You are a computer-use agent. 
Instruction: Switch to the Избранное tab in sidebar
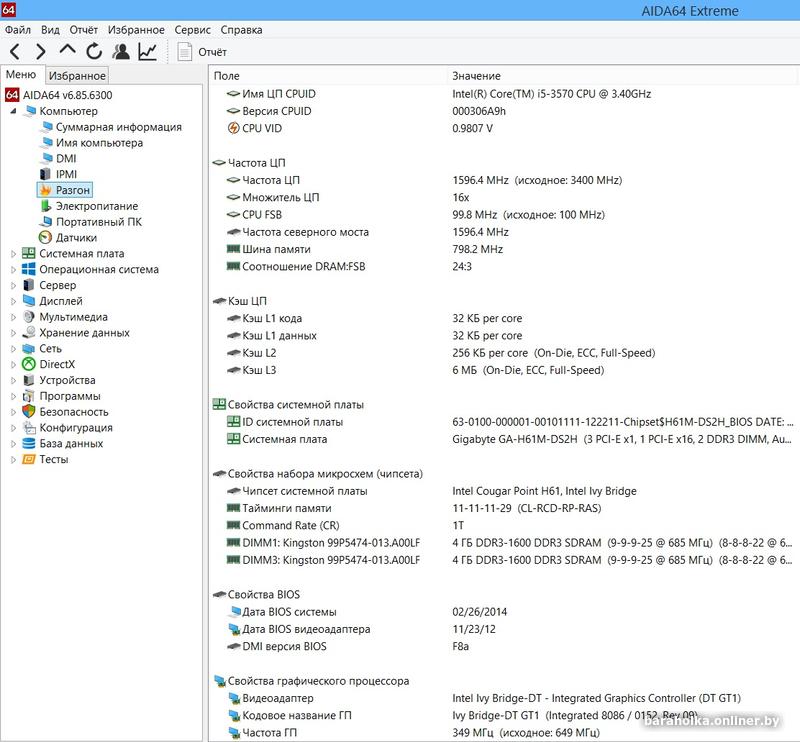click(77, 76)
